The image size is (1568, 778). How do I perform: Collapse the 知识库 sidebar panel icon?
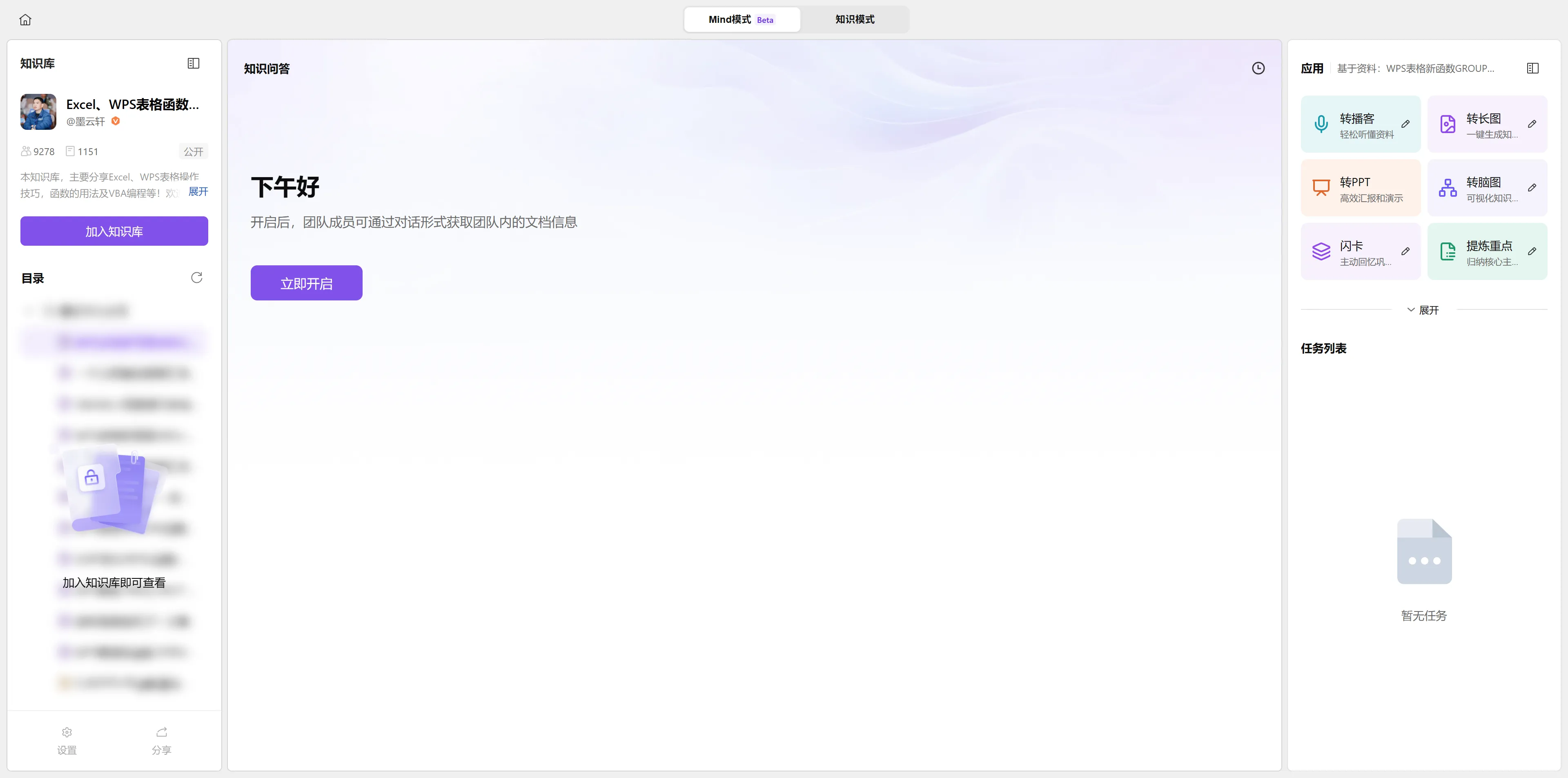194,63
